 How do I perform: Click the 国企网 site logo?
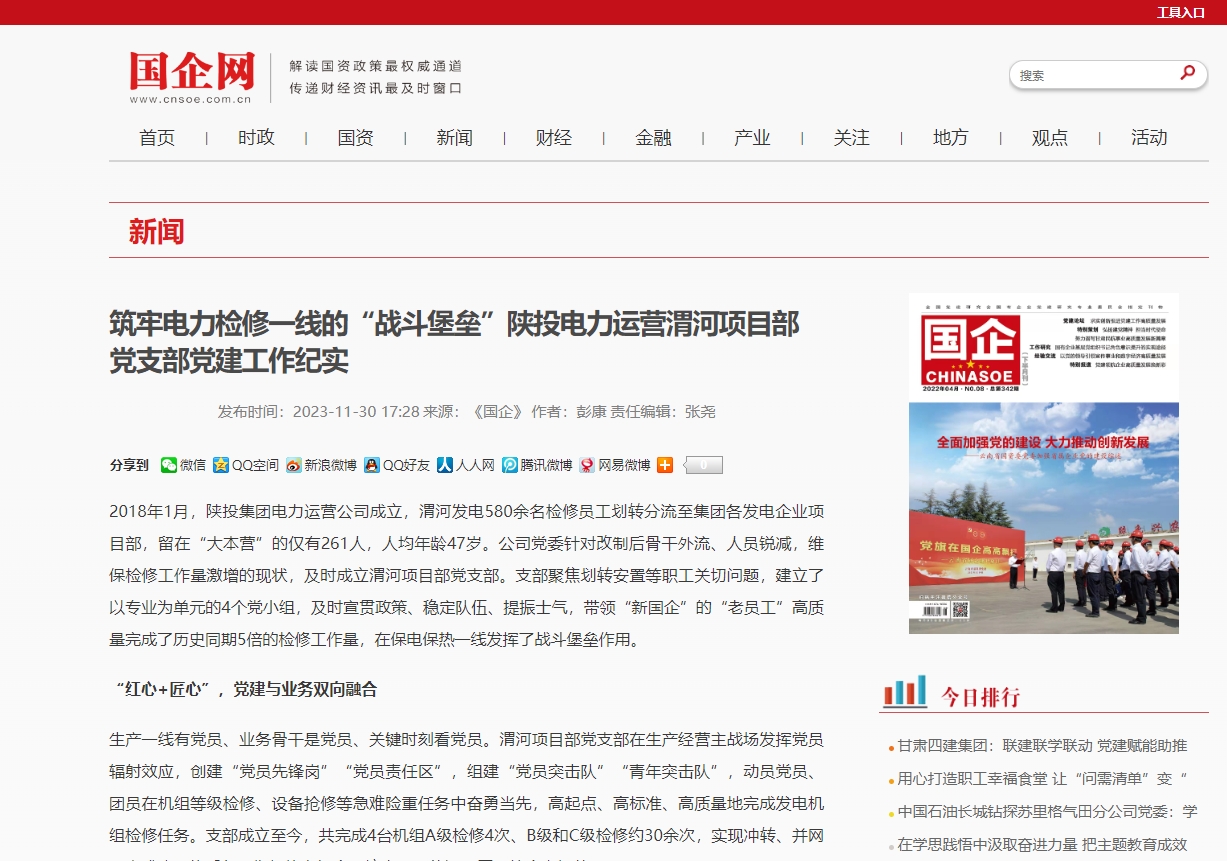pos(192,76)
